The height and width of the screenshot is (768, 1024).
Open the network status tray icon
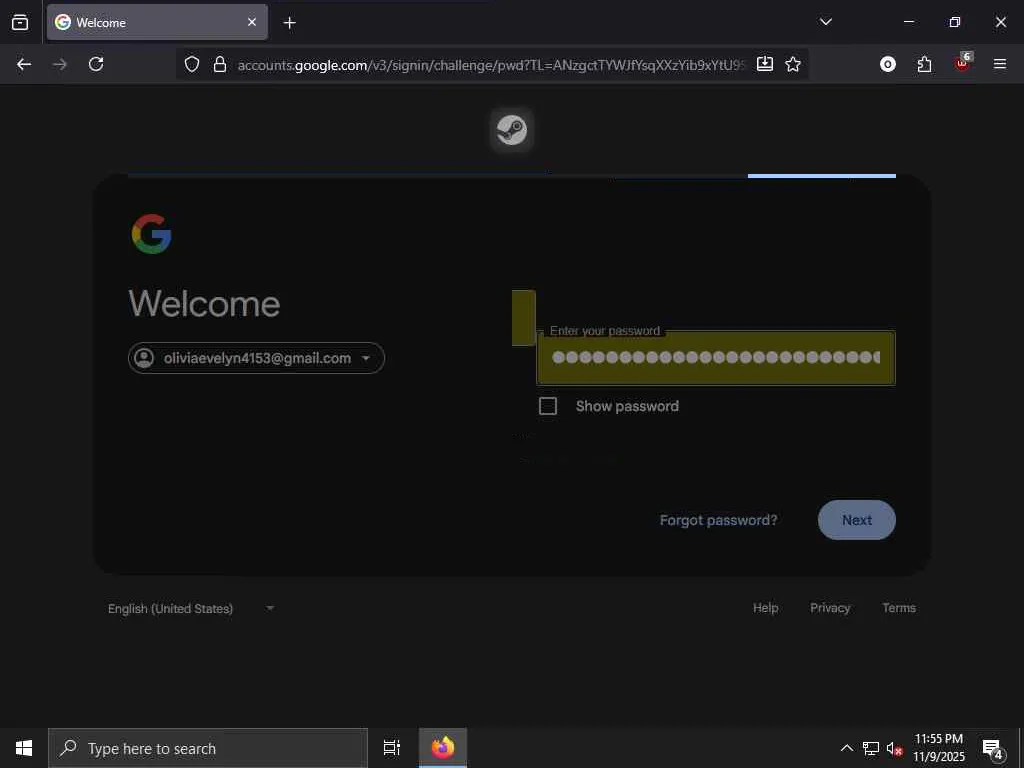871,748
